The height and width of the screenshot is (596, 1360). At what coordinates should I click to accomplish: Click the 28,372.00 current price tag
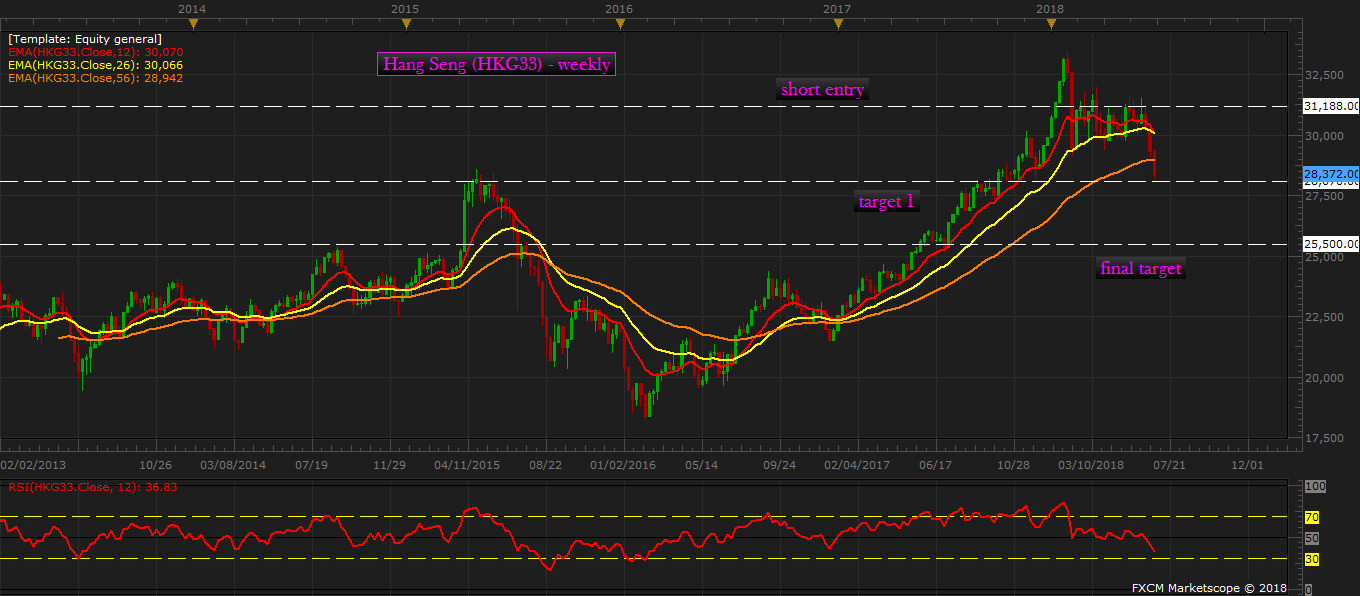(1331, 173)
